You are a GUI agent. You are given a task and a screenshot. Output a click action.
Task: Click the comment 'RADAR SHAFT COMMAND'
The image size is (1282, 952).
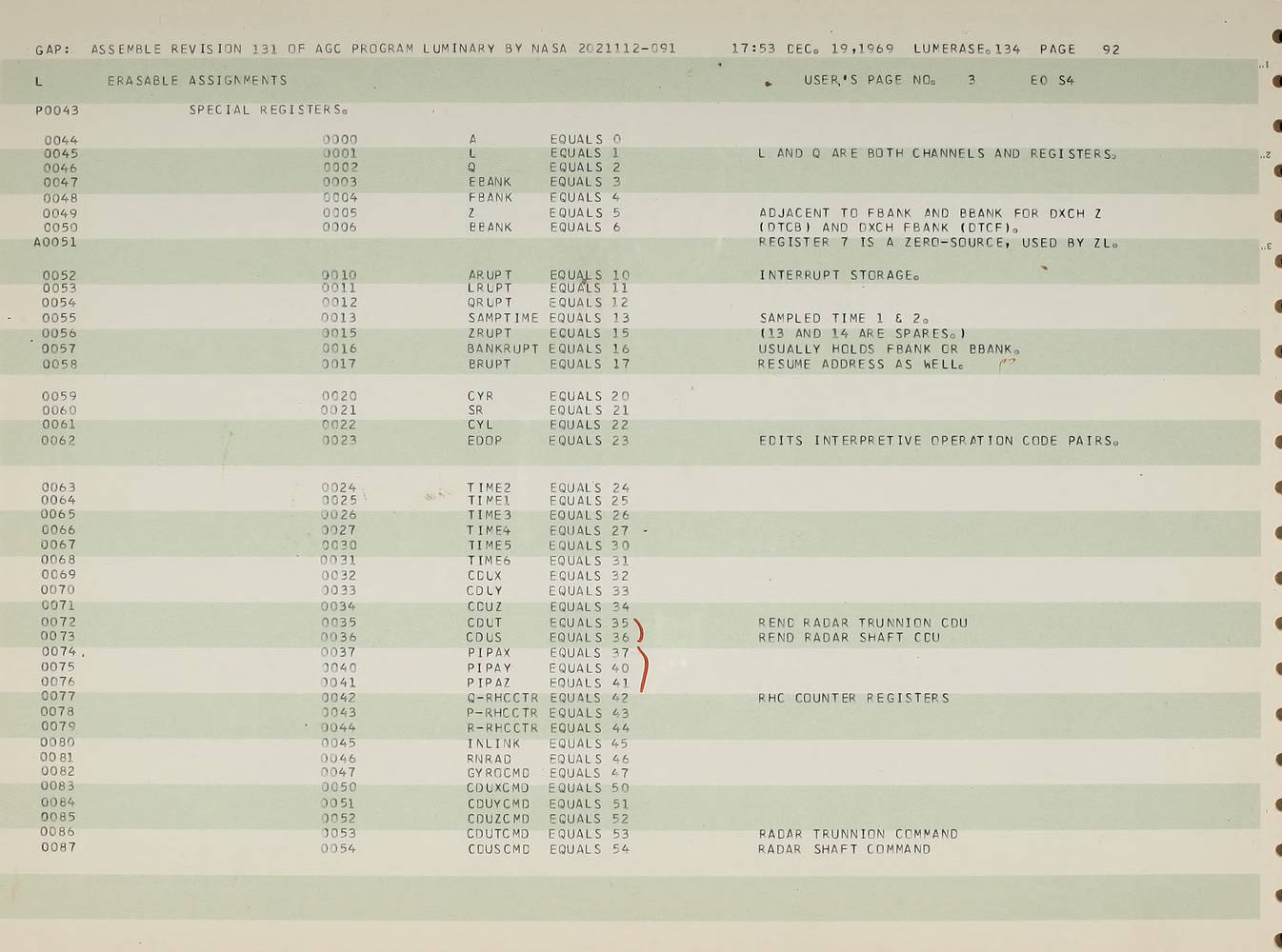[845, 849]
